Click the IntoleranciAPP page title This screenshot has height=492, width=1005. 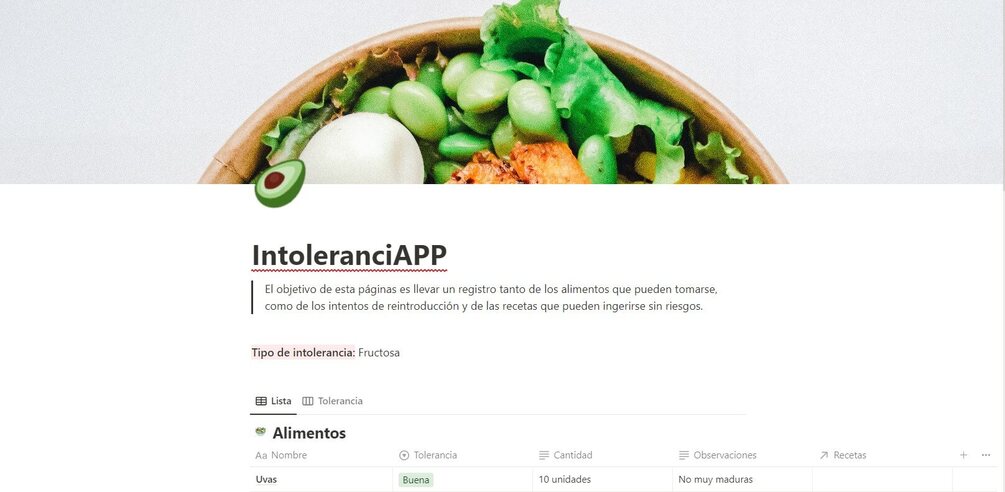pos(349,255)
